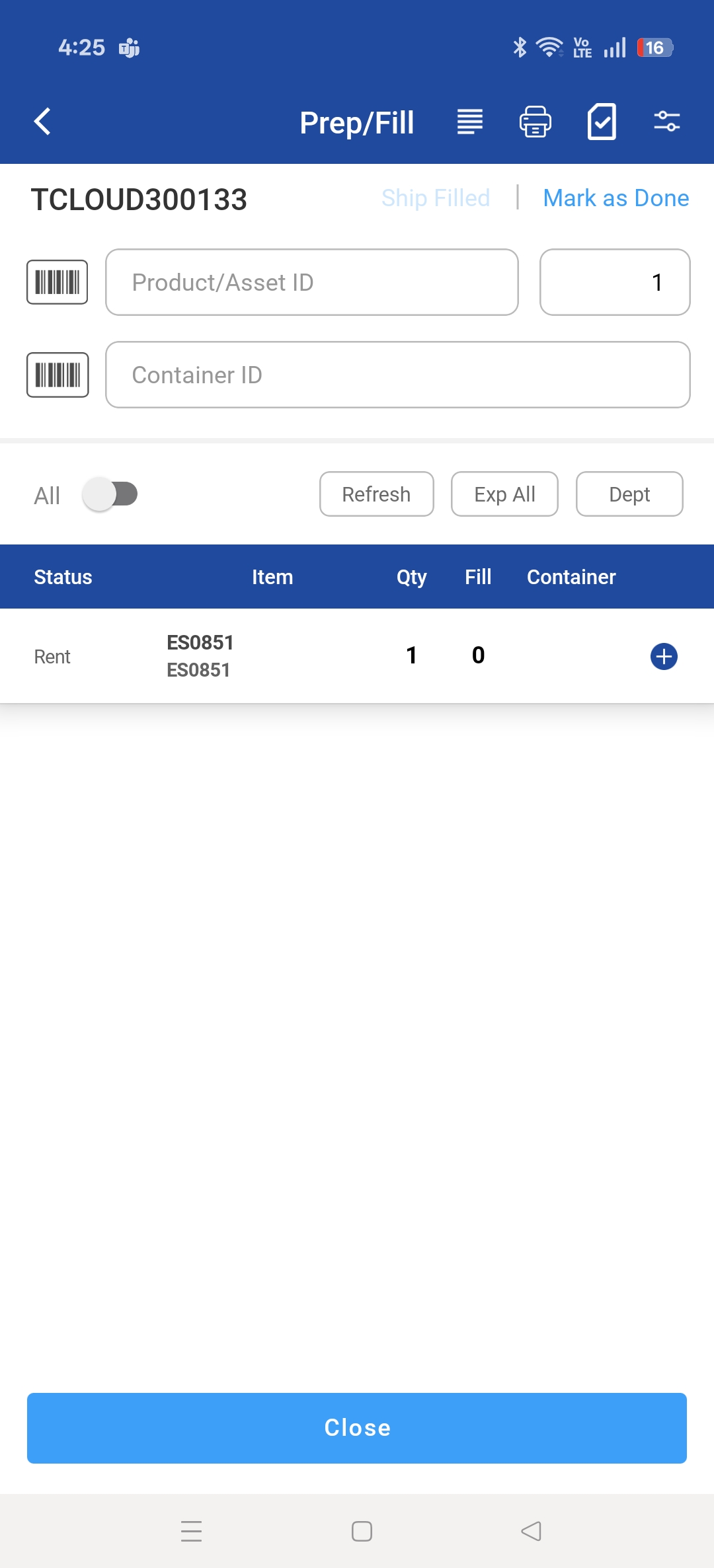
Task: Open the Dept filter
Action: [x=629, y=494]
